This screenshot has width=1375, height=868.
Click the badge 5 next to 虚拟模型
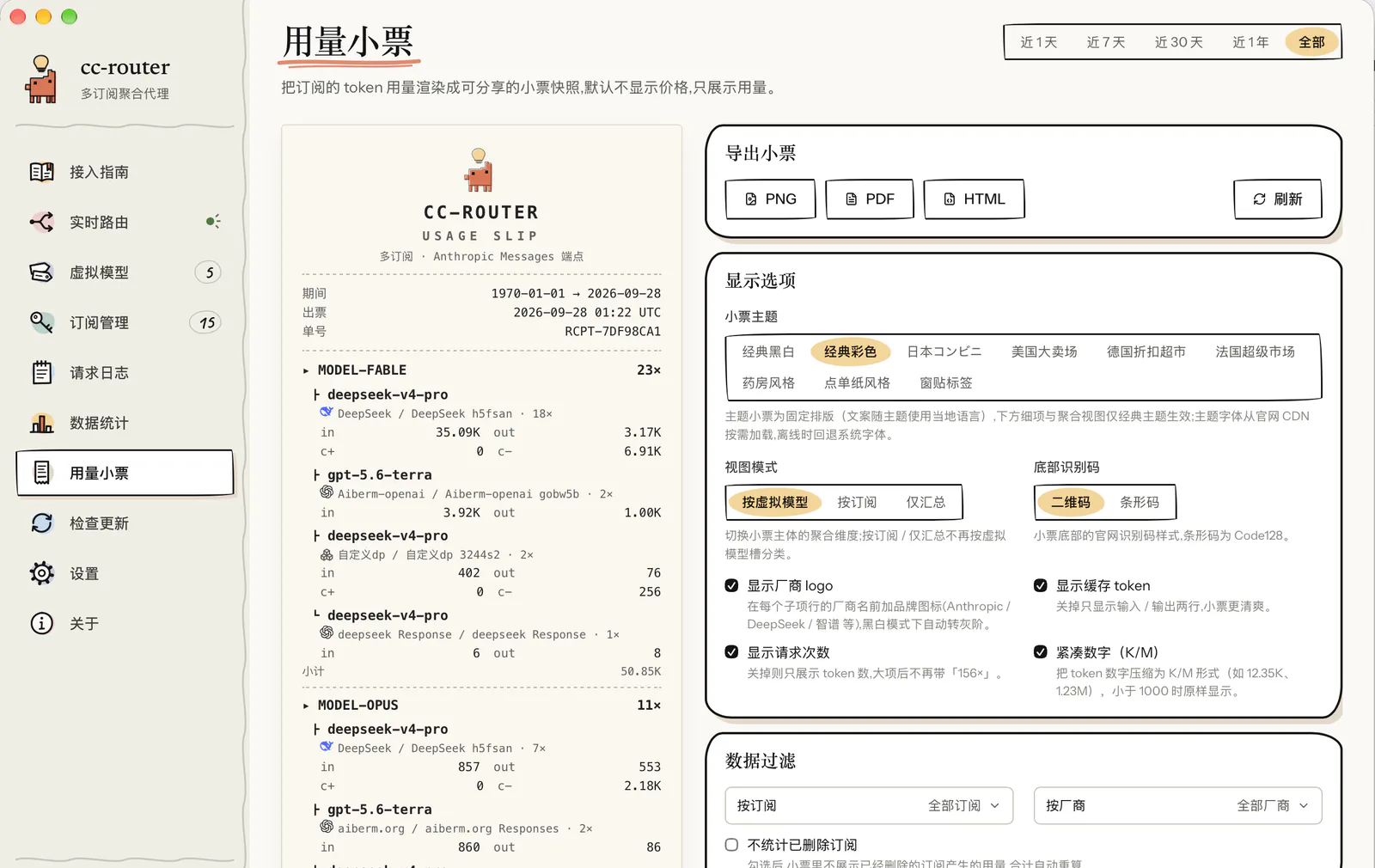[x=209, y=272]
